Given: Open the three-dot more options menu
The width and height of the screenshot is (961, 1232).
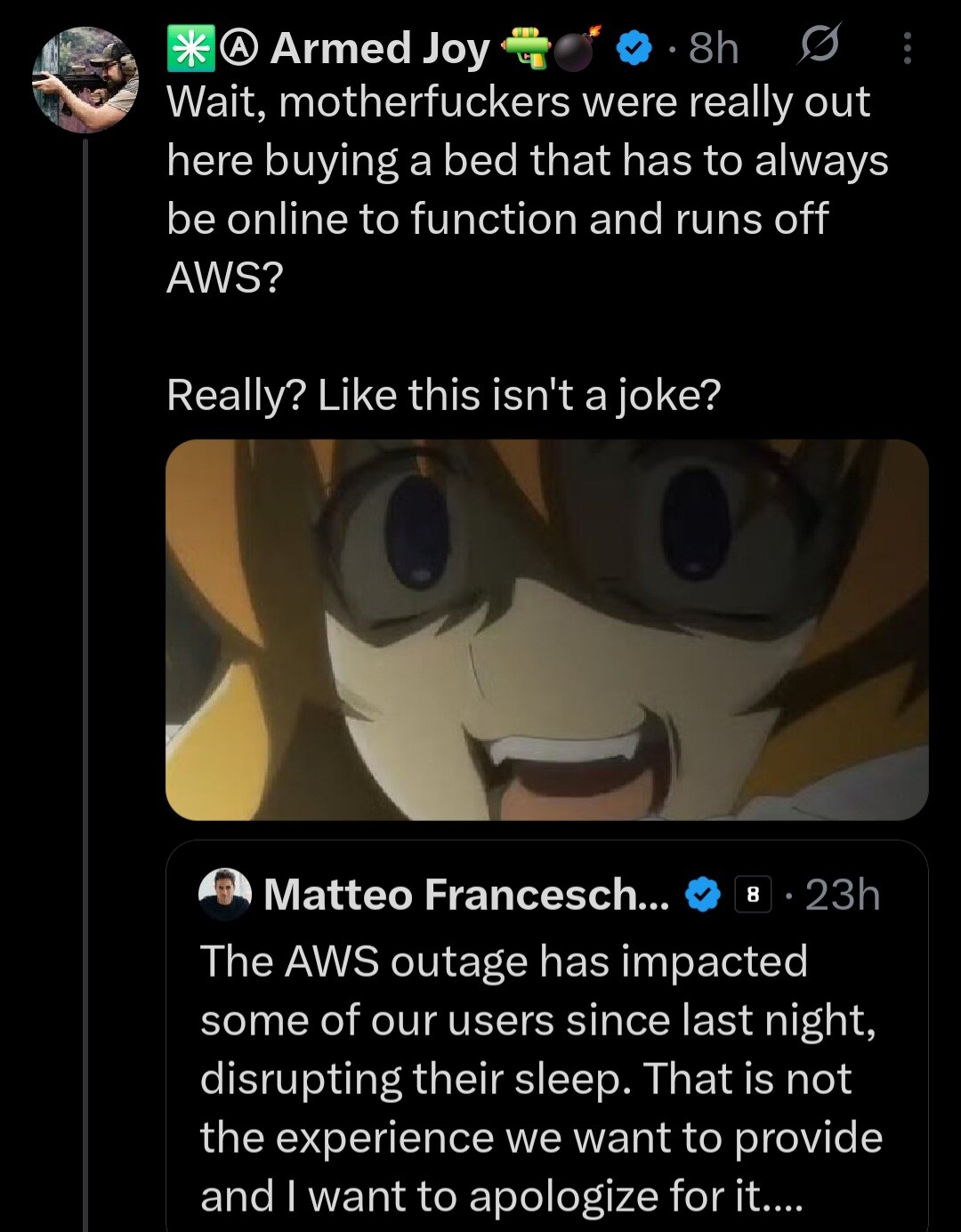Looking at the screenshot, I should tap(907, 49).
